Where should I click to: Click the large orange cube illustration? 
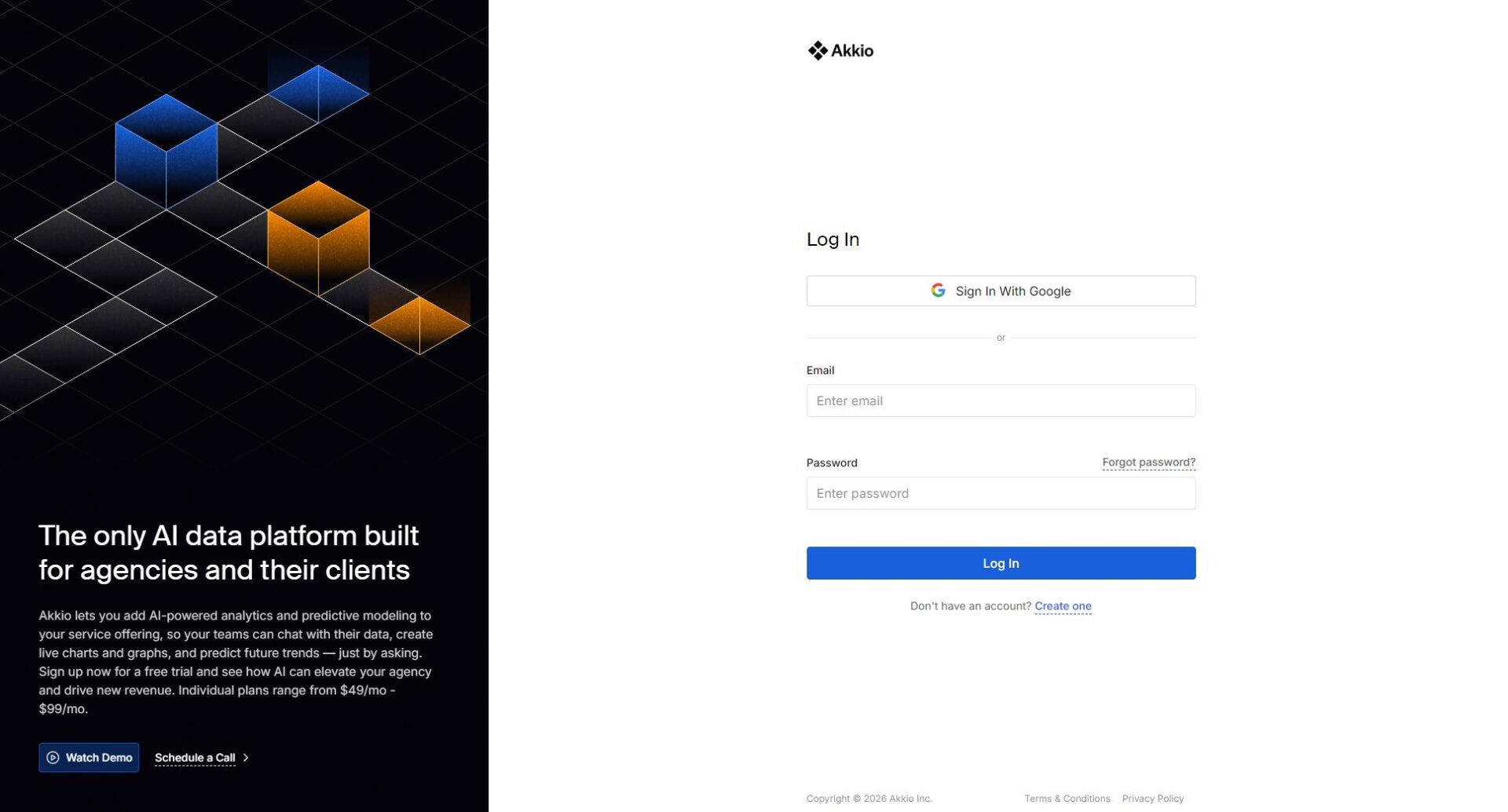point(318,238)
